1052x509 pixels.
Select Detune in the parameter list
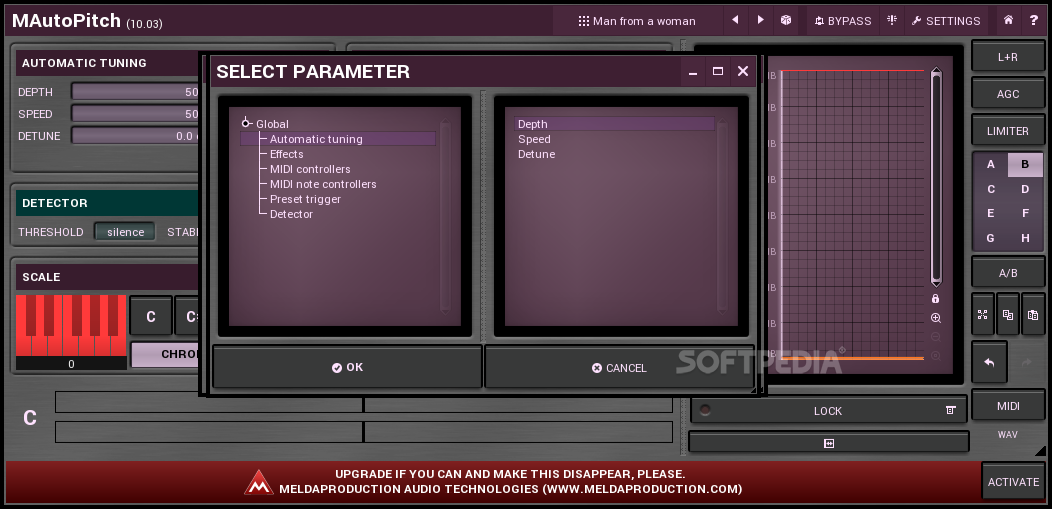pos(536,154)
